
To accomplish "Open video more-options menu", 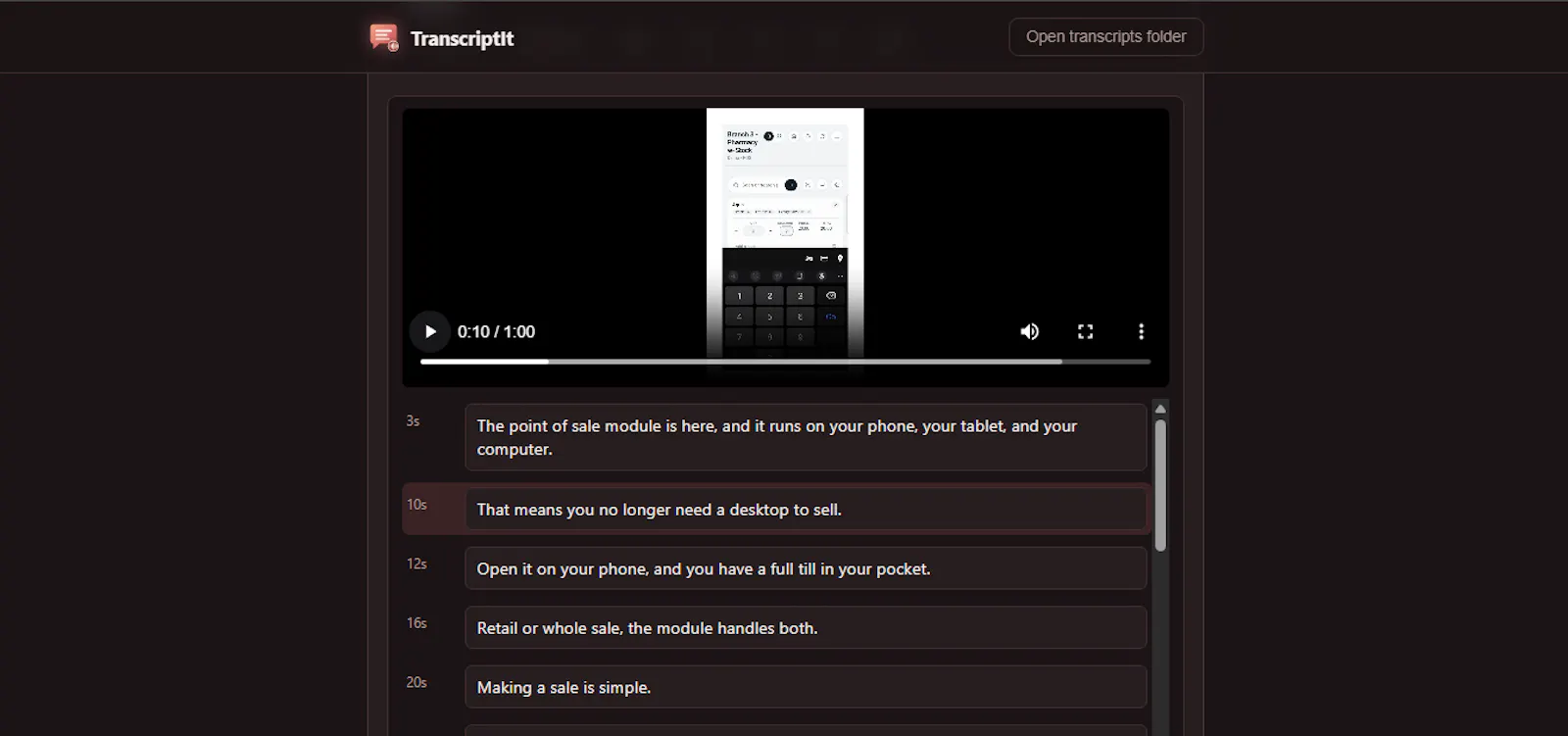I will click(x=1141, y=331).
